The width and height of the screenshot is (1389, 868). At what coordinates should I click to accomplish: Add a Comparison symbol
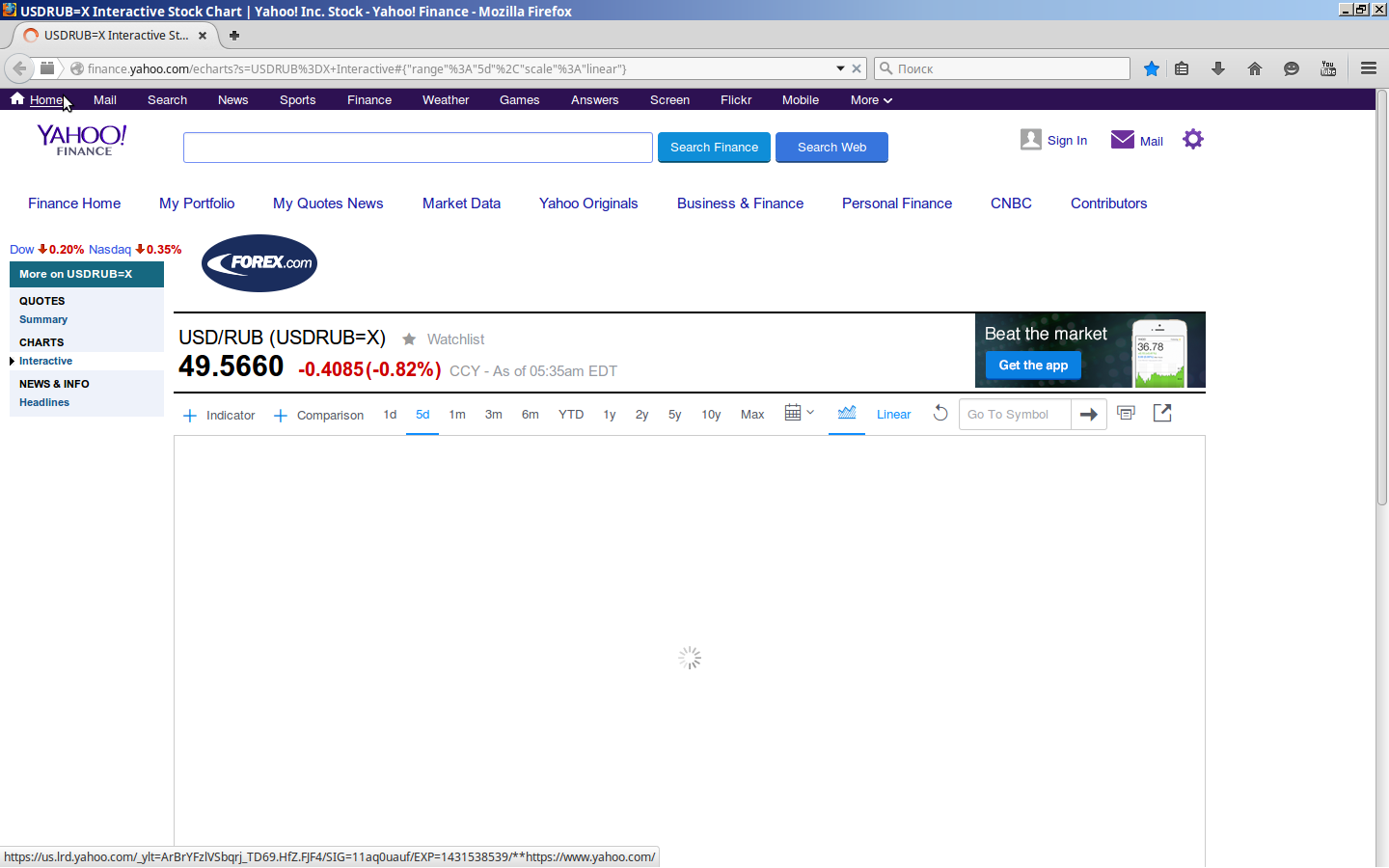pos(318,416)
